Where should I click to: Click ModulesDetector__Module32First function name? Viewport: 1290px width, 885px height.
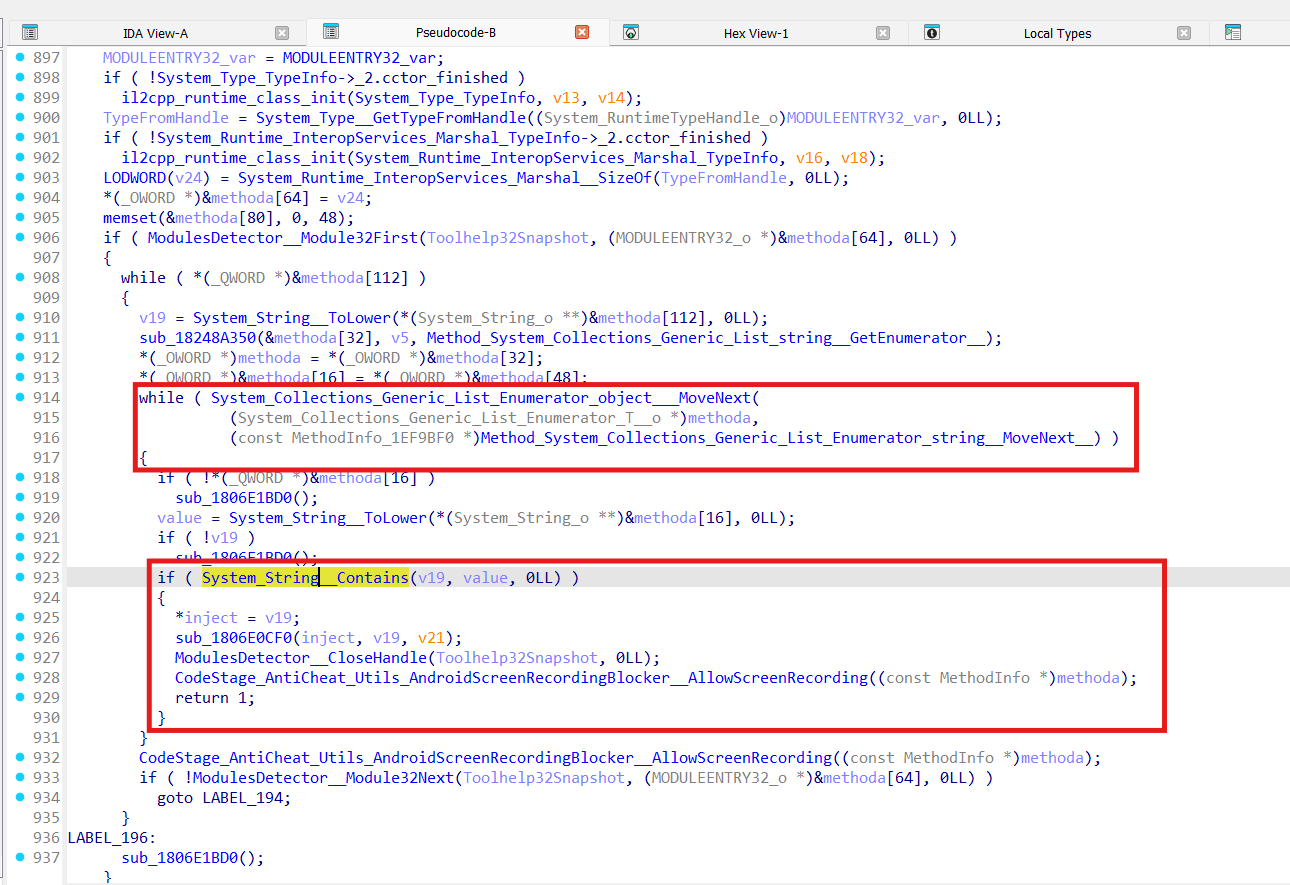coord(287,237)
